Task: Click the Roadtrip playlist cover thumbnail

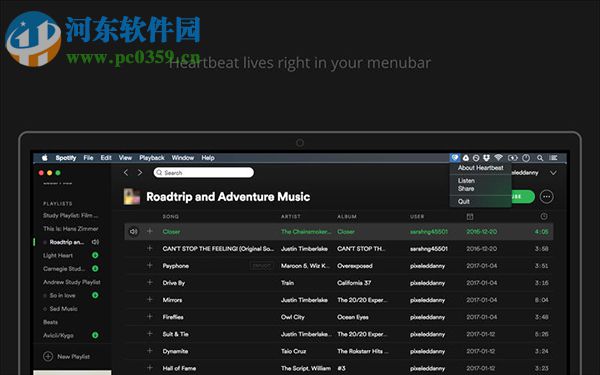Action: click(132, 197)
